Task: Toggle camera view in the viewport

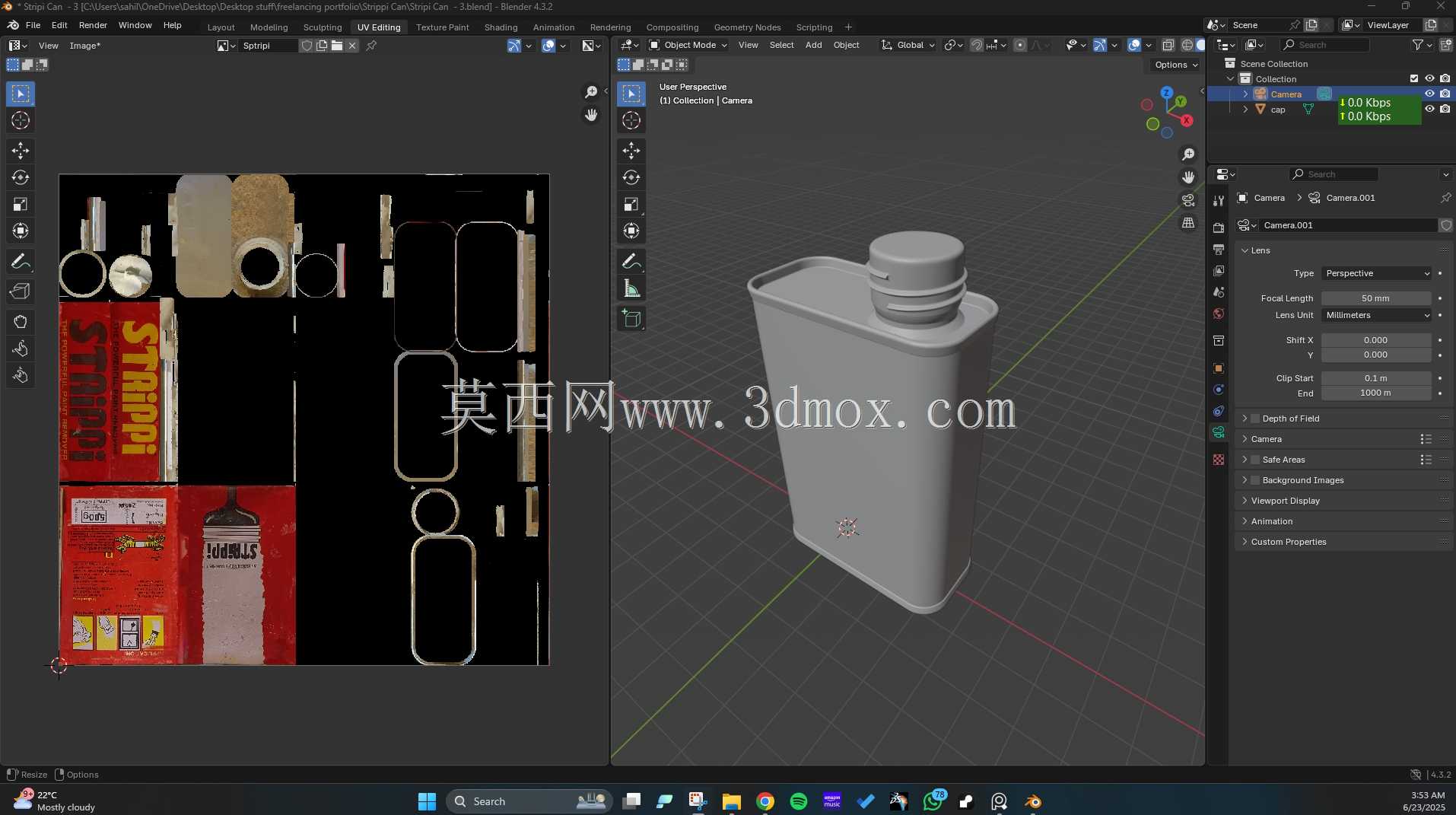Action: [x=1188, y=200]
